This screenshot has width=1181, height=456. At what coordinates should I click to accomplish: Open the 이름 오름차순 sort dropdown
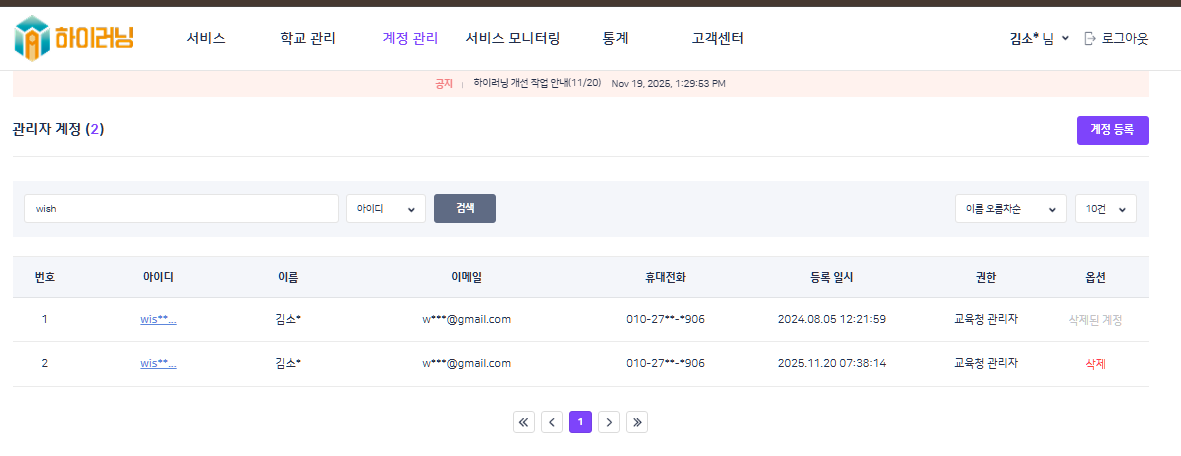point(1010,209)
